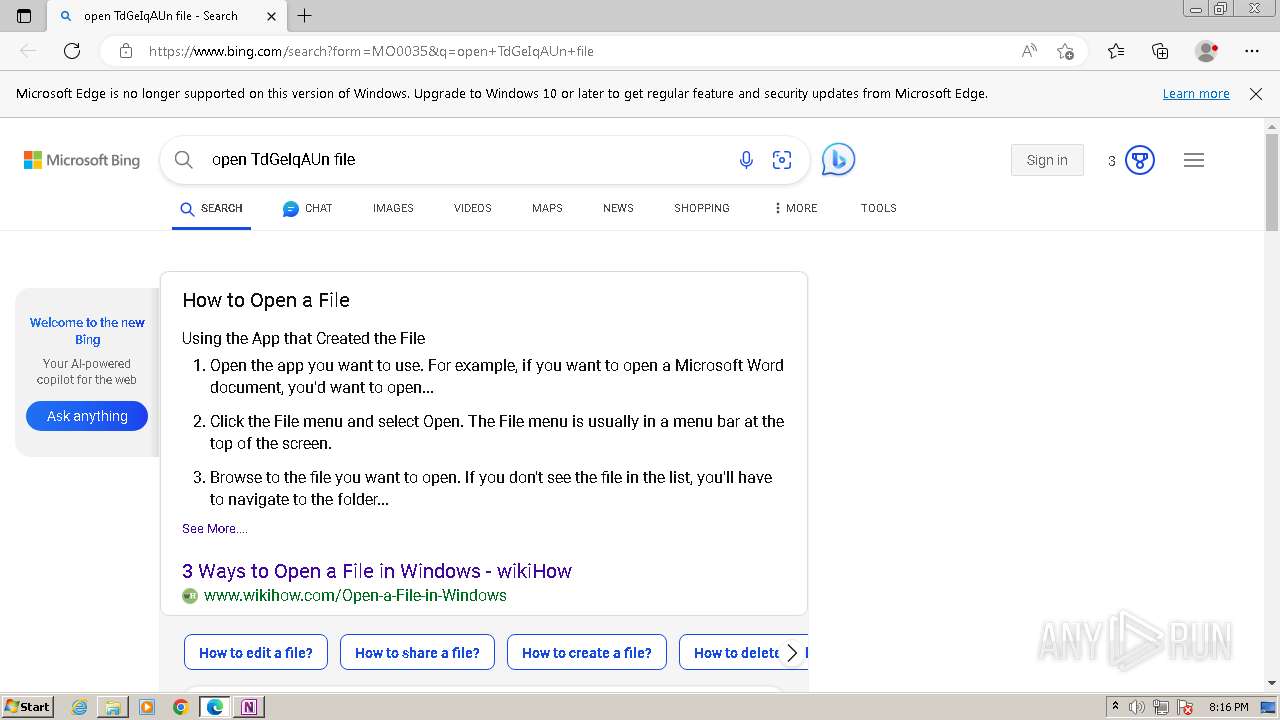Image resolution: width=1280 pixels, height=720 pixels.
Task: Switch to the MAPS tab
Action: [547, 208]
